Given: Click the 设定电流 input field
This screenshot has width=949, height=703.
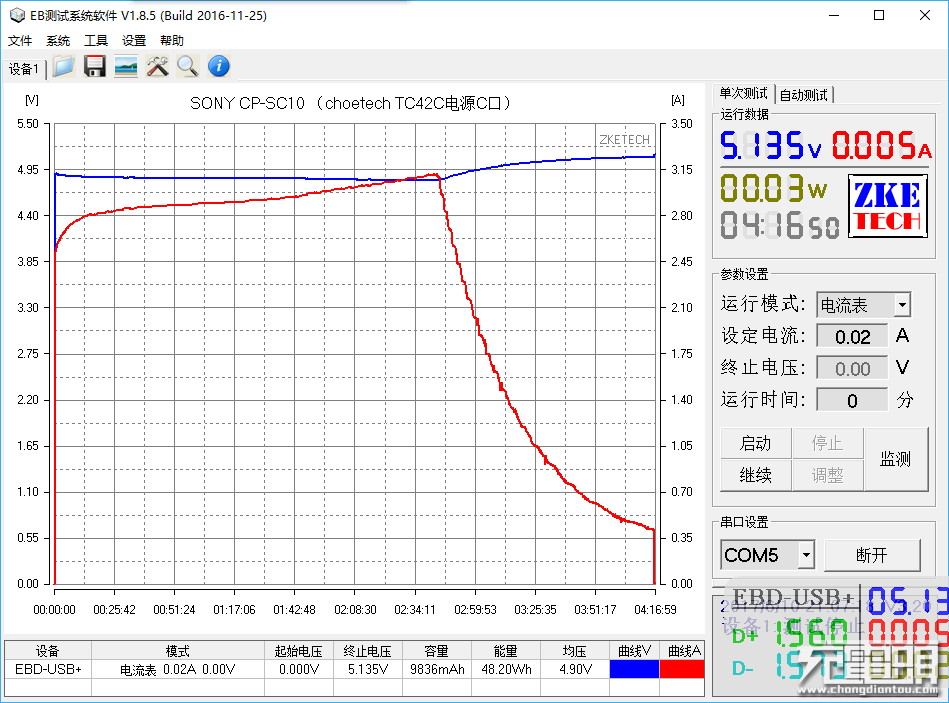Looking at the screenshot, I should (852, 336).
